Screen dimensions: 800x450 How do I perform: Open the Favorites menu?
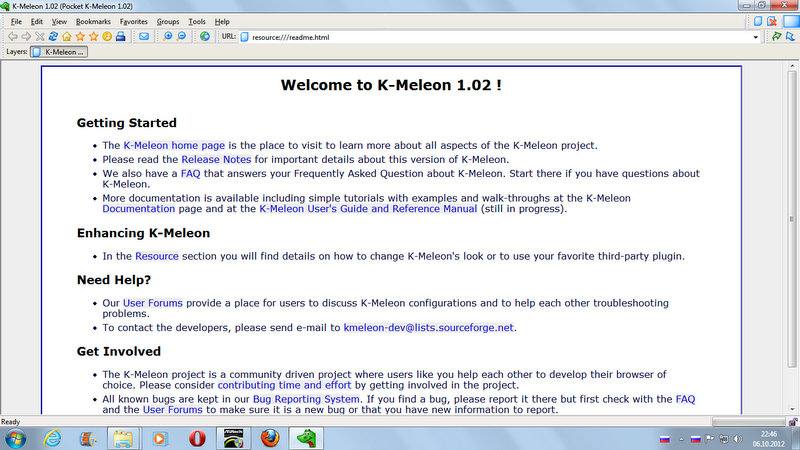134,22
